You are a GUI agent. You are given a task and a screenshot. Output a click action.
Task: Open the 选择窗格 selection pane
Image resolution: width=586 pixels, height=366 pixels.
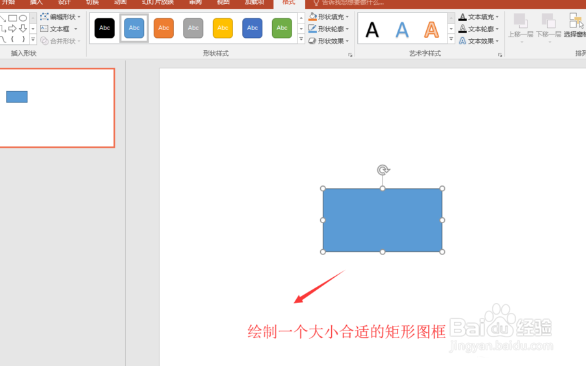click(576, 25)
